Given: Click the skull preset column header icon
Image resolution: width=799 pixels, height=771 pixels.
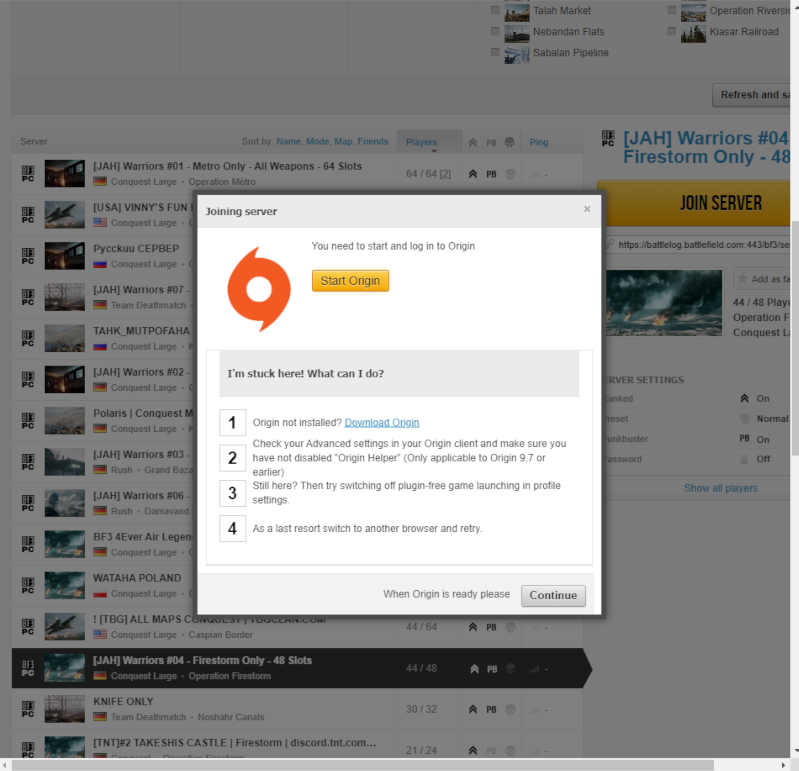Looking at the screenshot, I should point(510,142).
